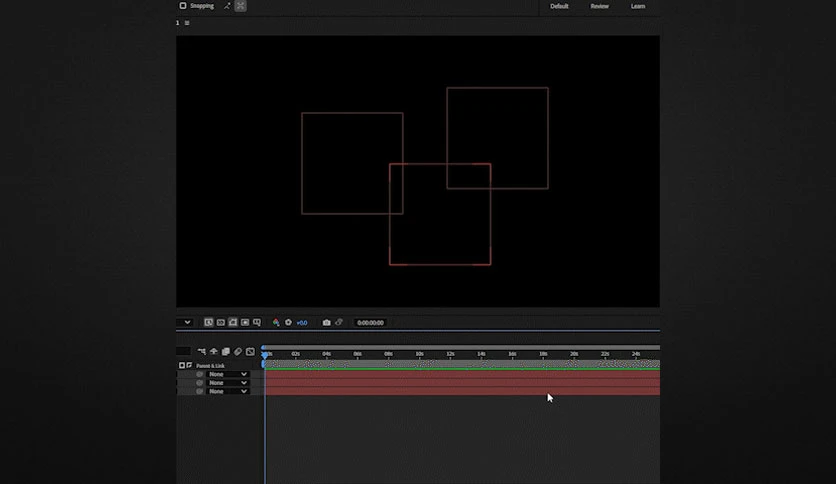Click the work area bar under the ruler
The image size is (836, 484).
[462, 364]
